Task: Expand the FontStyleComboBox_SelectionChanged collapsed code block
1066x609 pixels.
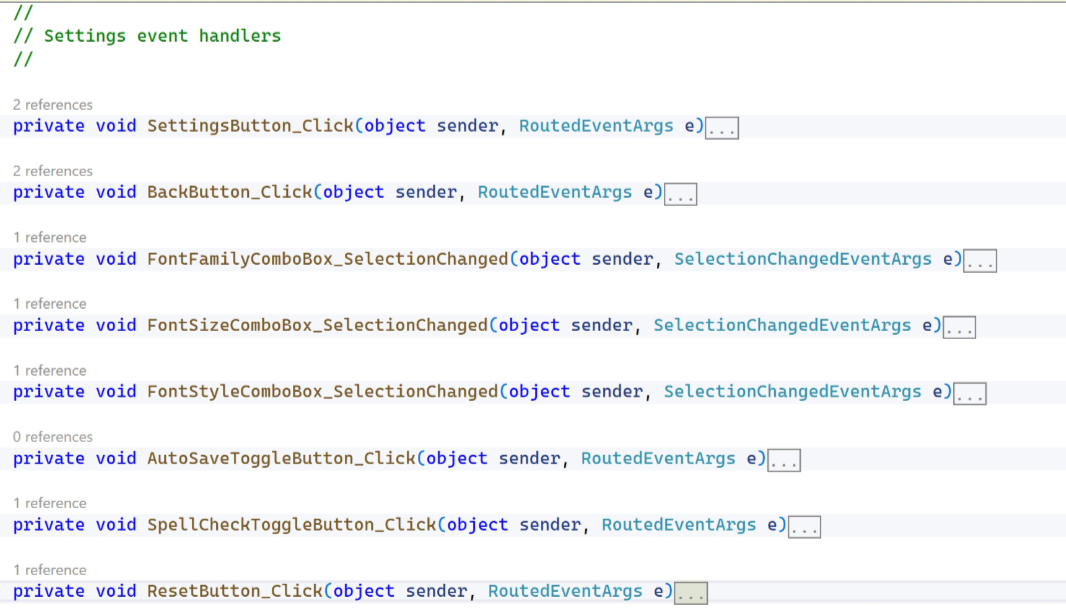Action: (969, 393)
